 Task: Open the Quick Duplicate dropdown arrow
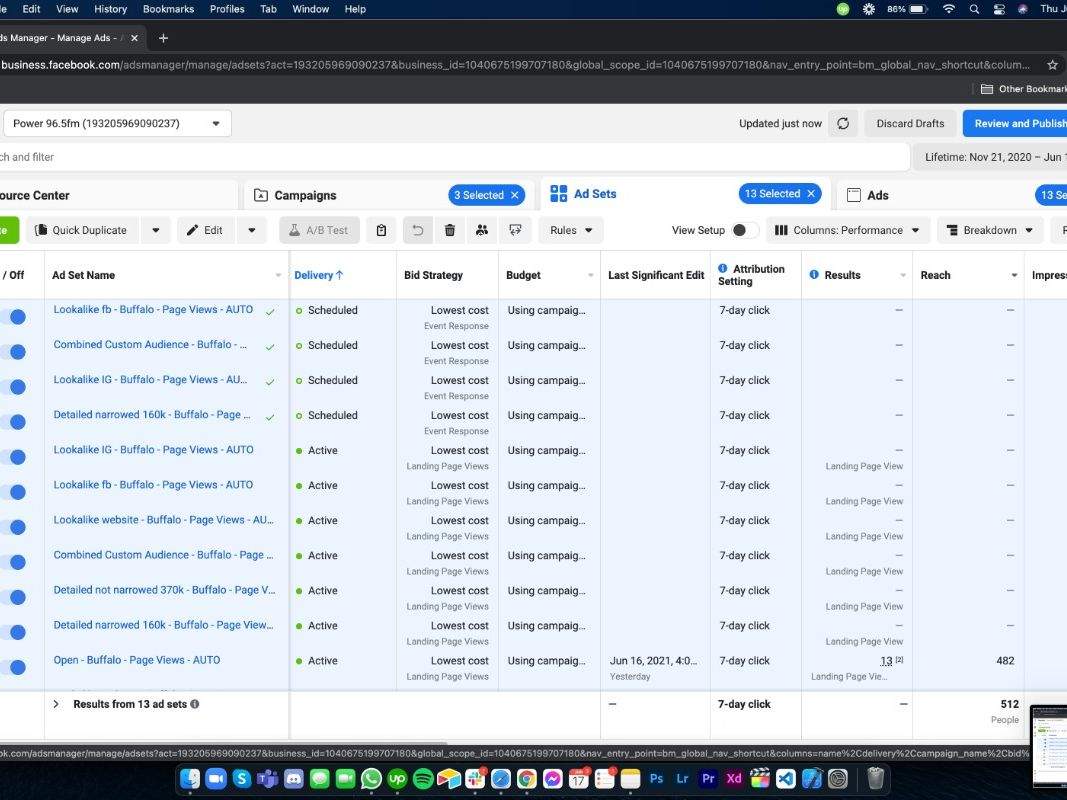[x=156, y=231]
